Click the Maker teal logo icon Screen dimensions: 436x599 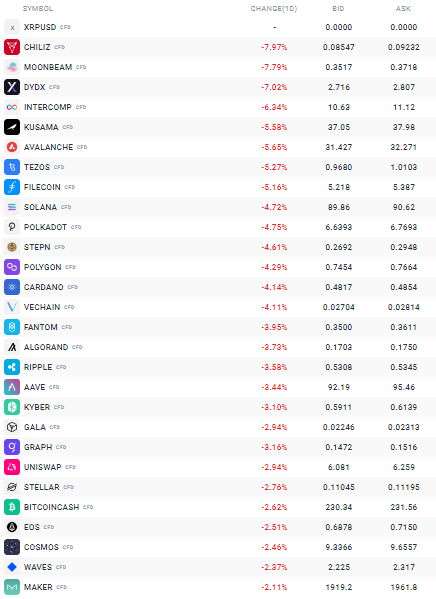click(12, 587)
